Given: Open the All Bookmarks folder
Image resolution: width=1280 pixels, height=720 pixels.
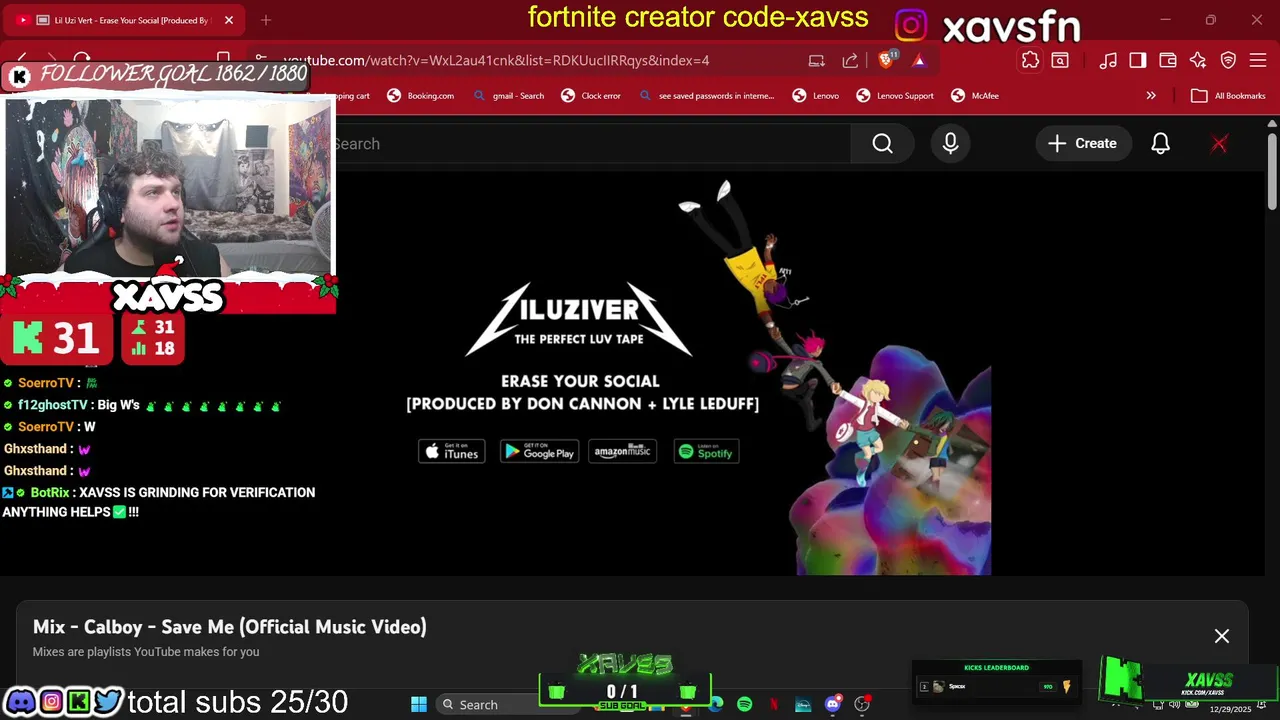Looking at the screenshot, I should point(1227,96).
